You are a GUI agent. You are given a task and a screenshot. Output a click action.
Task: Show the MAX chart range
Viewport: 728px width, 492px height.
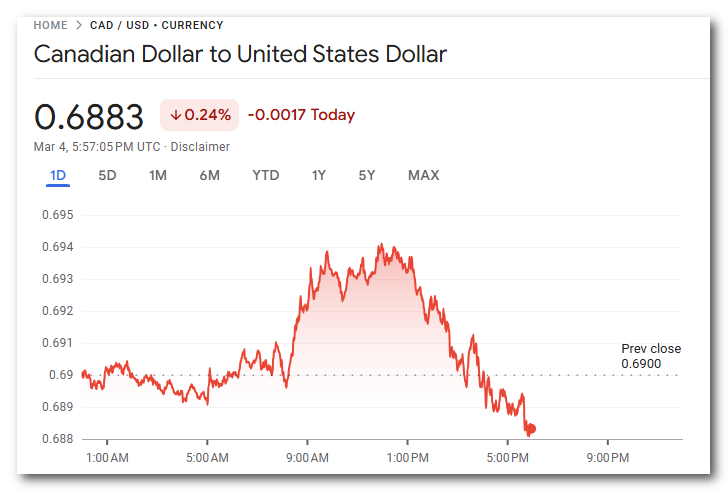423,176
